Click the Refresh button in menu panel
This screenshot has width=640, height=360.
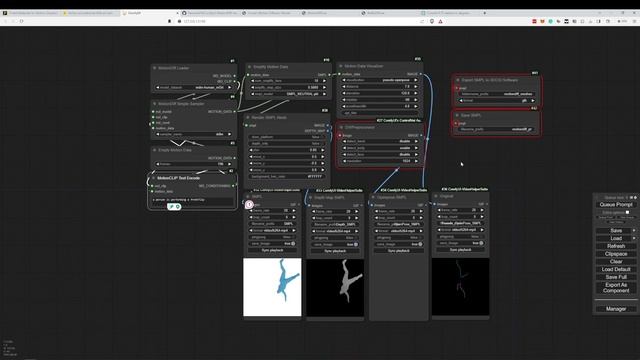(x=616, y=246)
